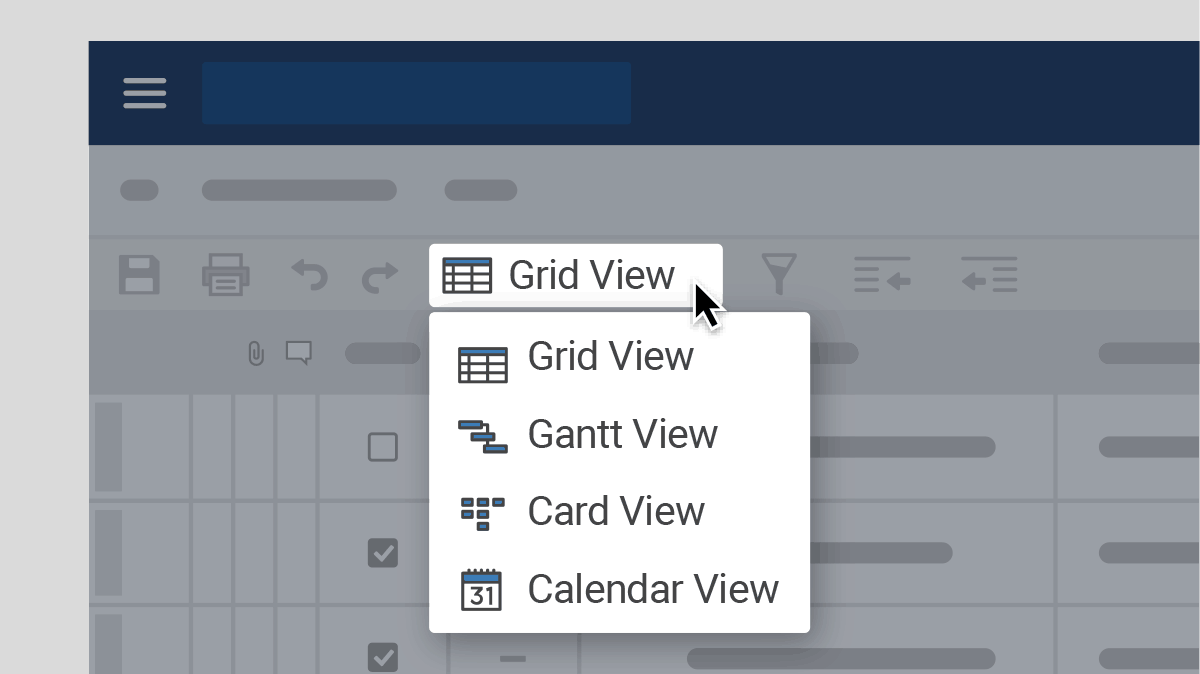Choose Card View option

click(615, 512)
